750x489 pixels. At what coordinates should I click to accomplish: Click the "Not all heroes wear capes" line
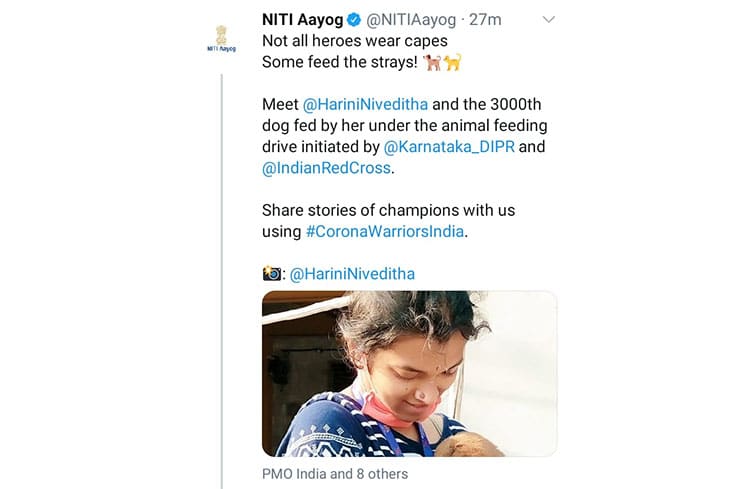click(x=354, y=41)
